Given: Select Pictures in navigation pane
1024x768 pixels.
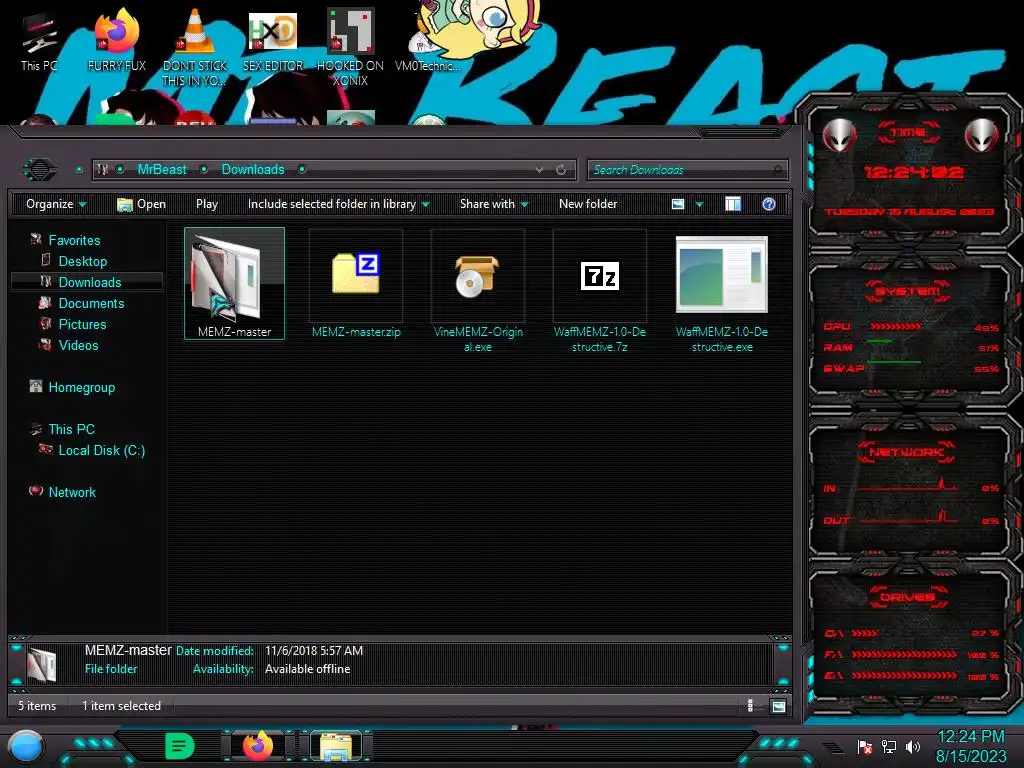Looking at the screenshot, I should coord(82,324).
